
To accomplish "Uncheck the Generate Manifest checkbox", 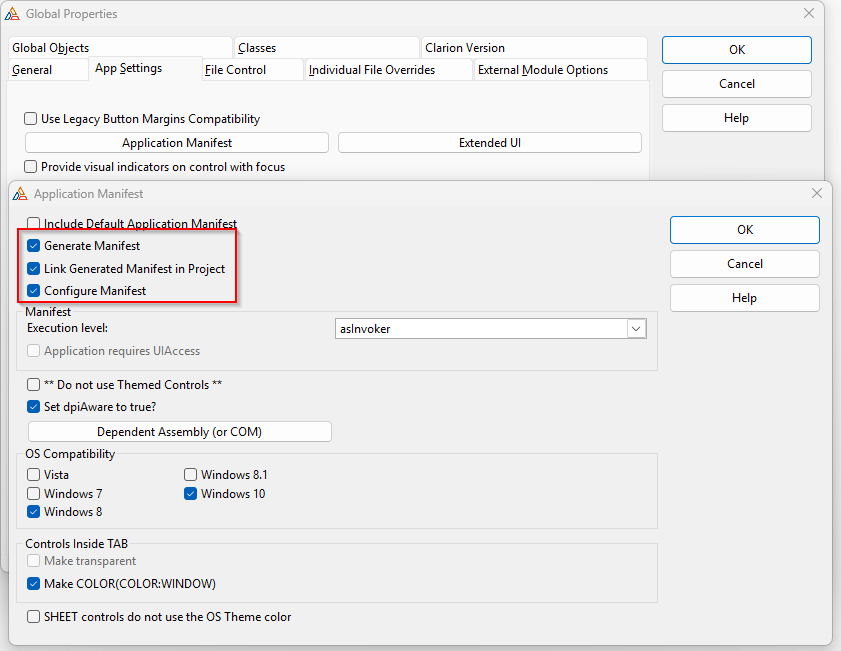I will 34,246.
